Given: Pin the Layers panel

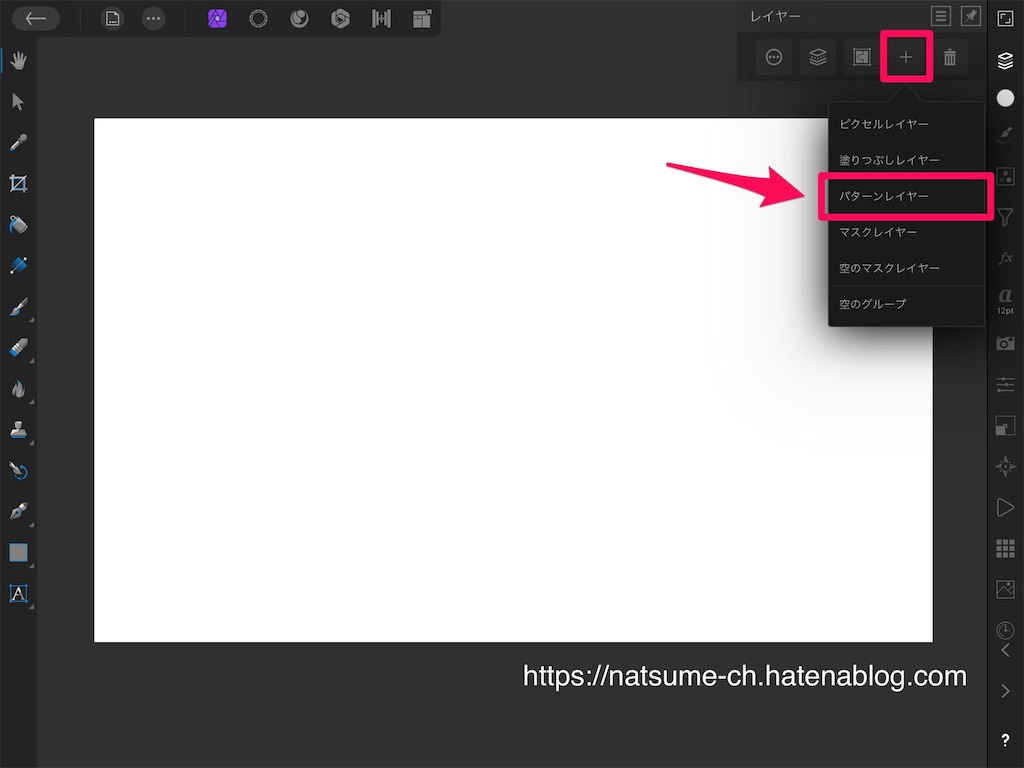Looking at the screenshot, I should point(971,16).
